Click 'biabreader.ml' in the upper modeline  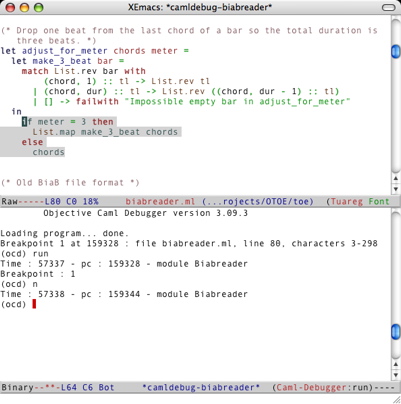coord(160,201)
